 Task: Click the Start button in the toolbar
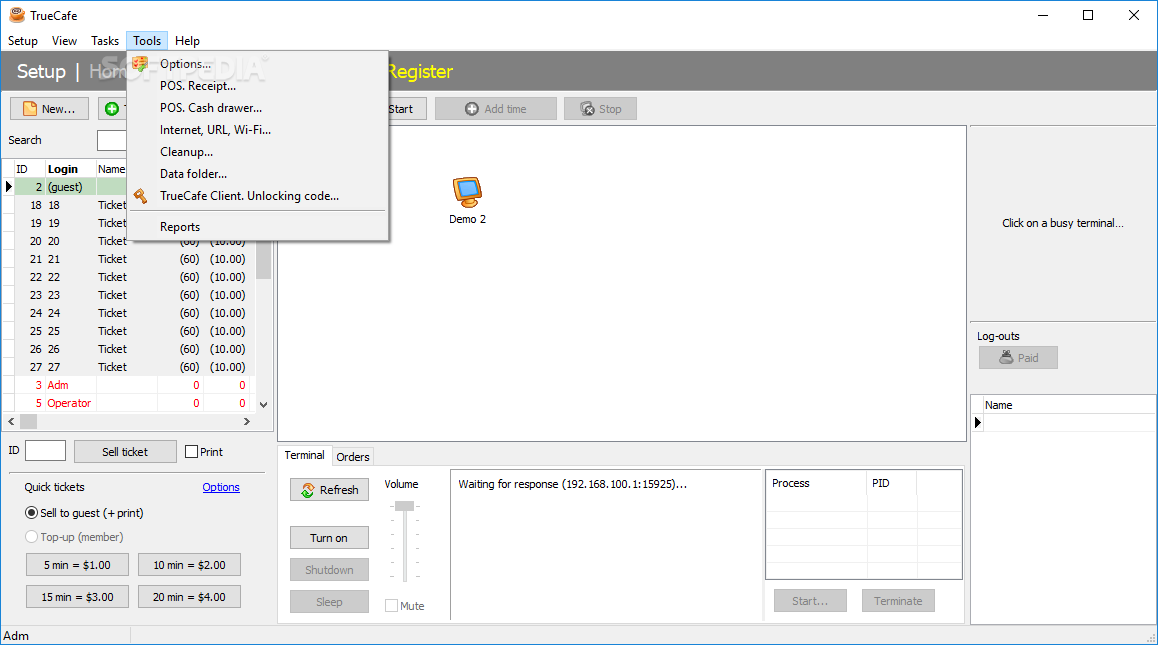coord(405,109)
